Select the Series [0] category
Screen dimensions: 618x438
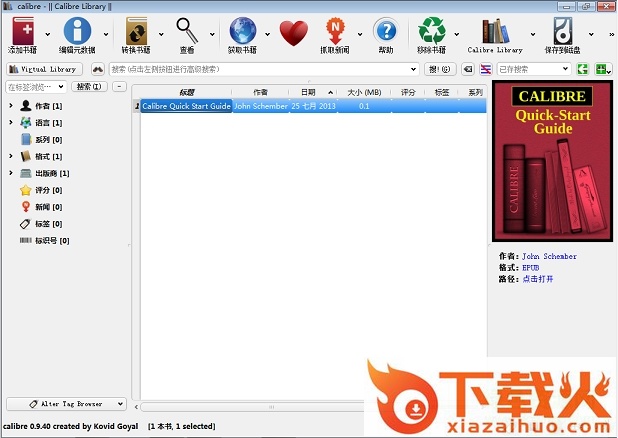pyautogui.click(x=41, y=140)
